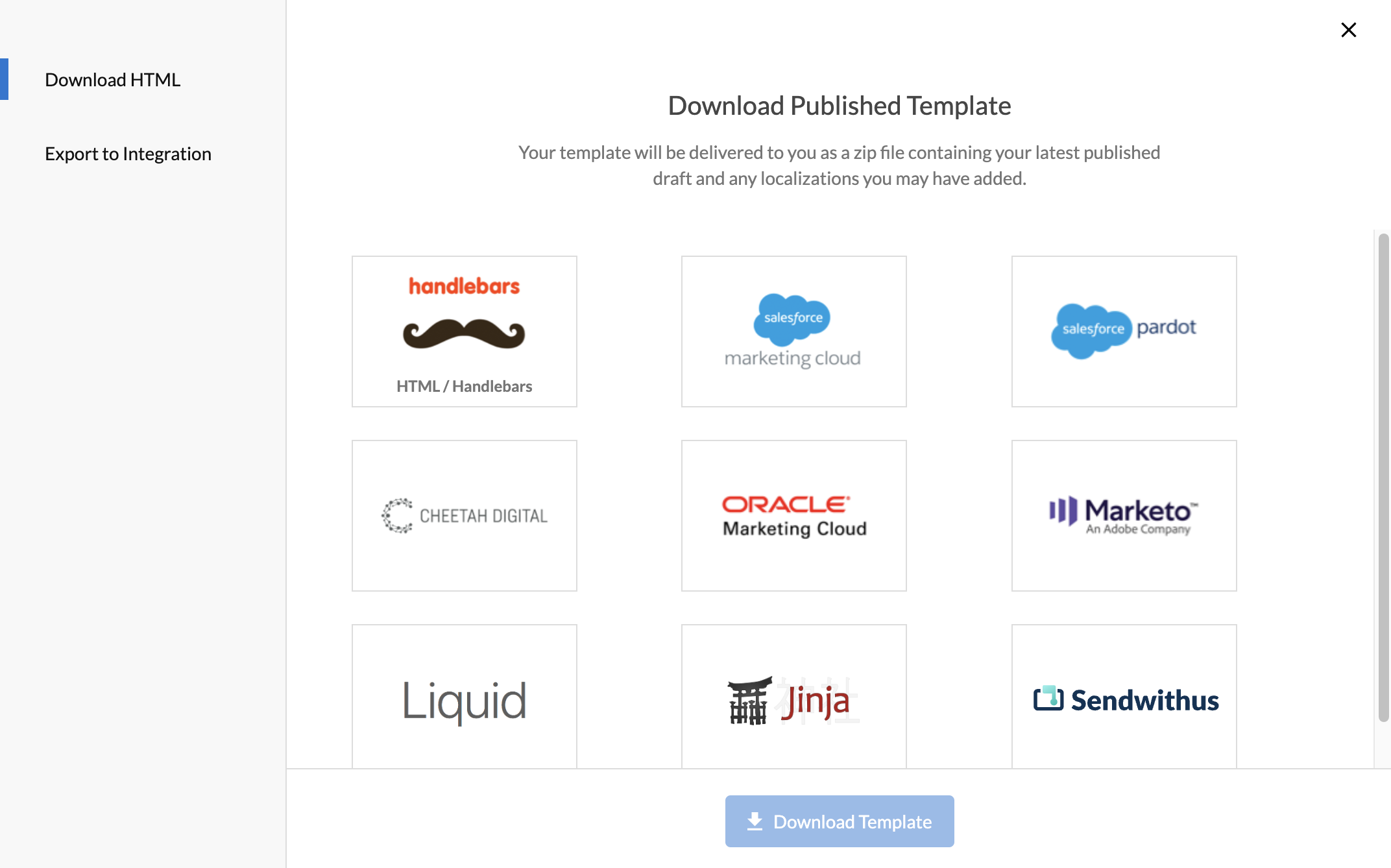Select the Salesforce Marketing Cloud template card
Viewport: 1391px width, 868px height.
793,331
